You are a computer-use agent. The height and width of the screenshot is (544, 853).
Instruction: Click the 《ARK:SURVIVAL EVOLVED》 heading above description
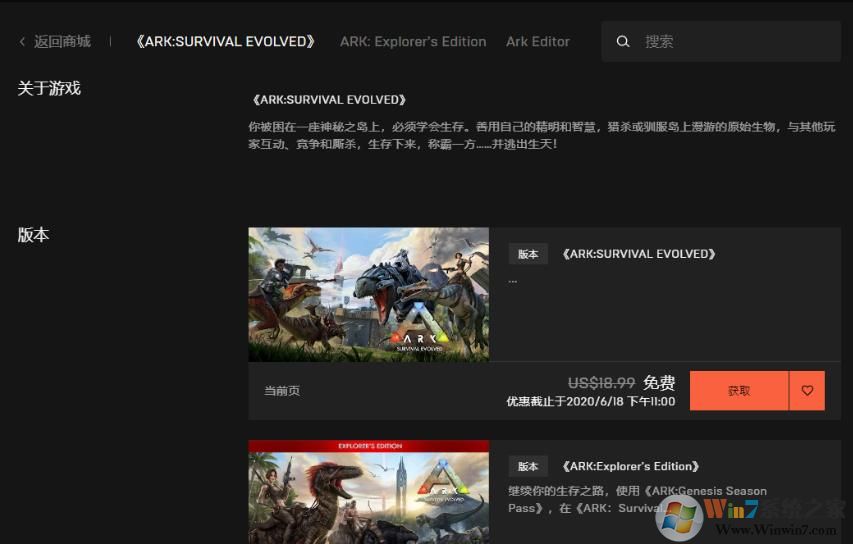point(329,100)
